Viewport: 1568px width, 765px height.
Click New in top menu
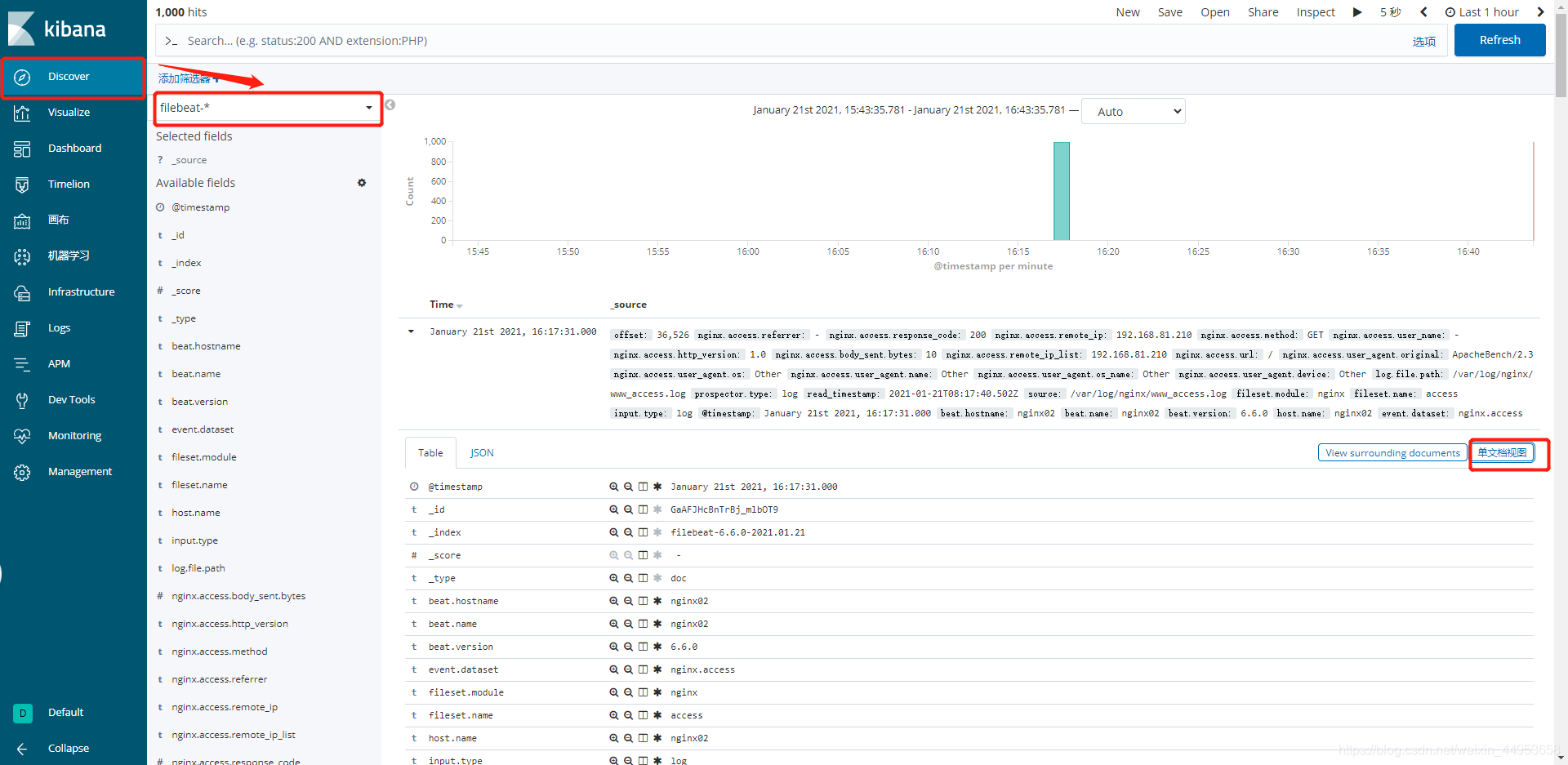[x=1128, y=12]
